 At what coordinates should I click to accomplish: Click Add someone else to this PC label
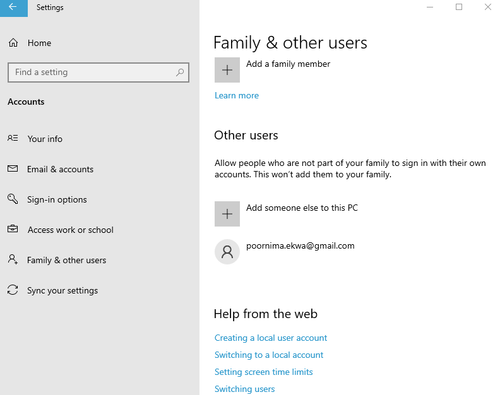[302, 208]
